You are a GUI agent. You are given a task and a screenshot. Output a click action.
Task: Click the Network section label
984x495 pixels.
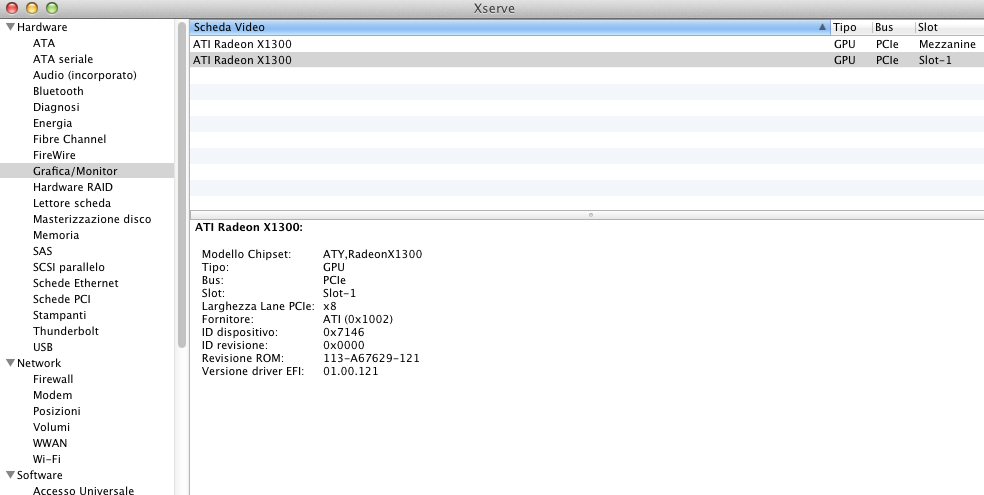(39, 363)
